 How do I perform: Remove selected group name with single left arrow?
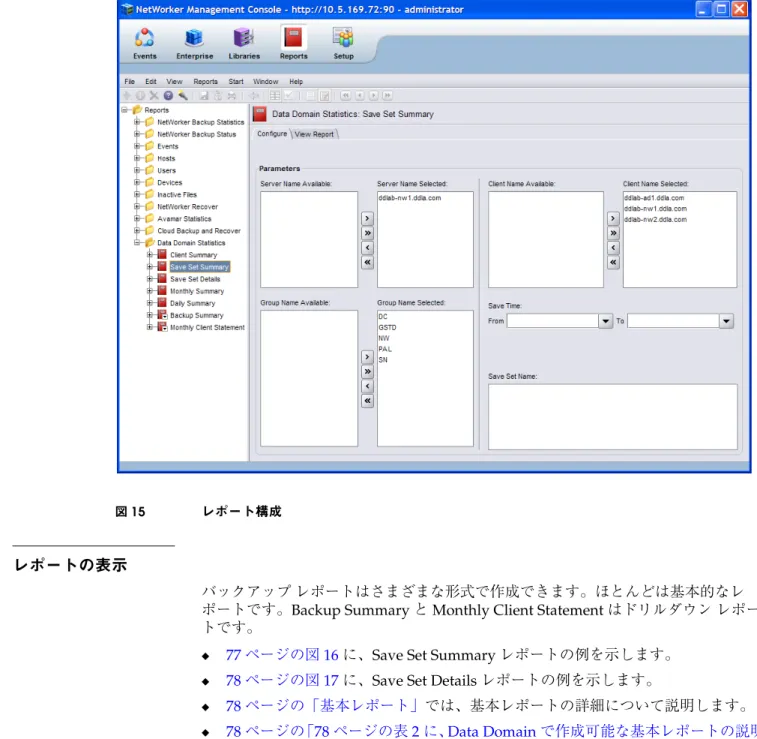click(367, 386)
